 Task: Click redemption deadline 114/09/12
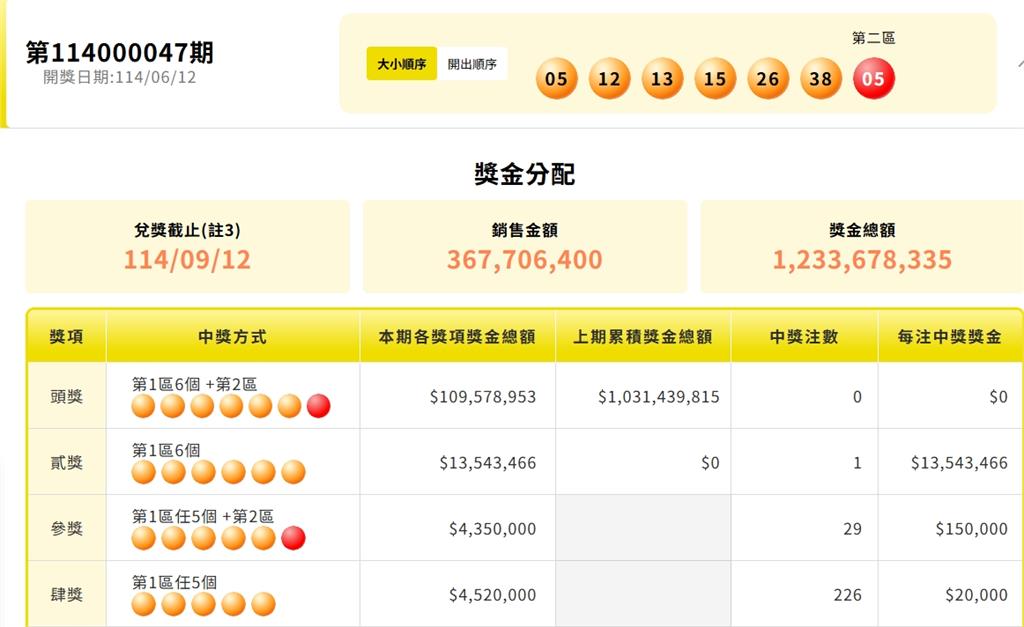click(187, 260)
